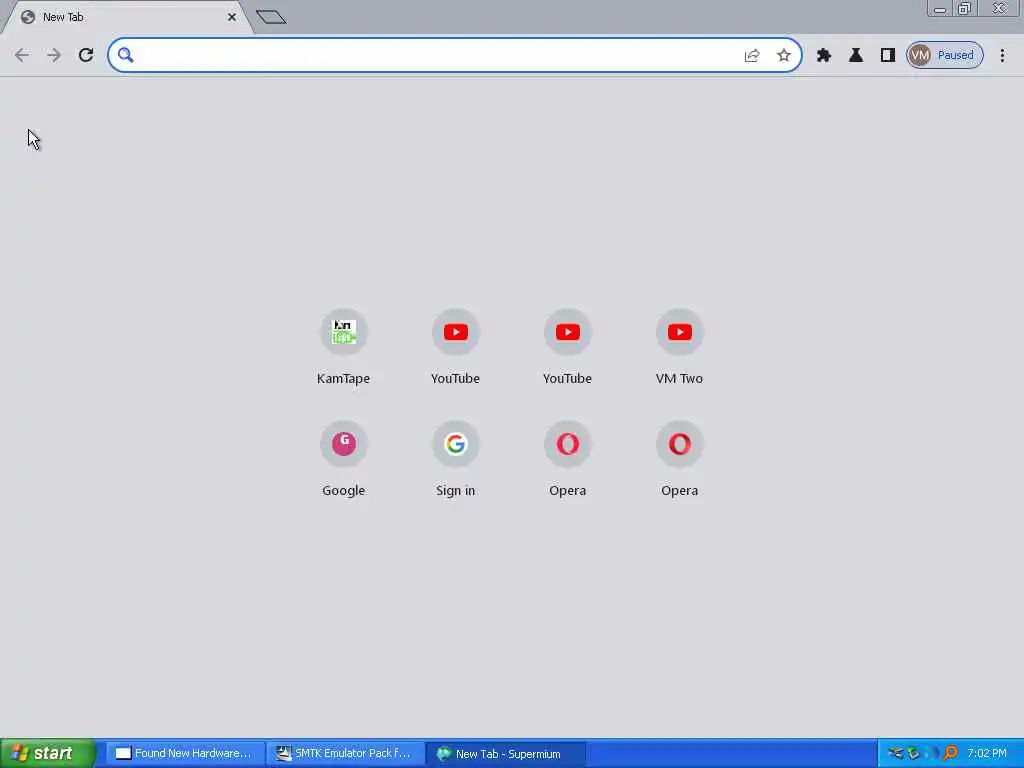Reload the current page
The height and width of the screenshot is (768, 1024).
click(x=86, y=55)
